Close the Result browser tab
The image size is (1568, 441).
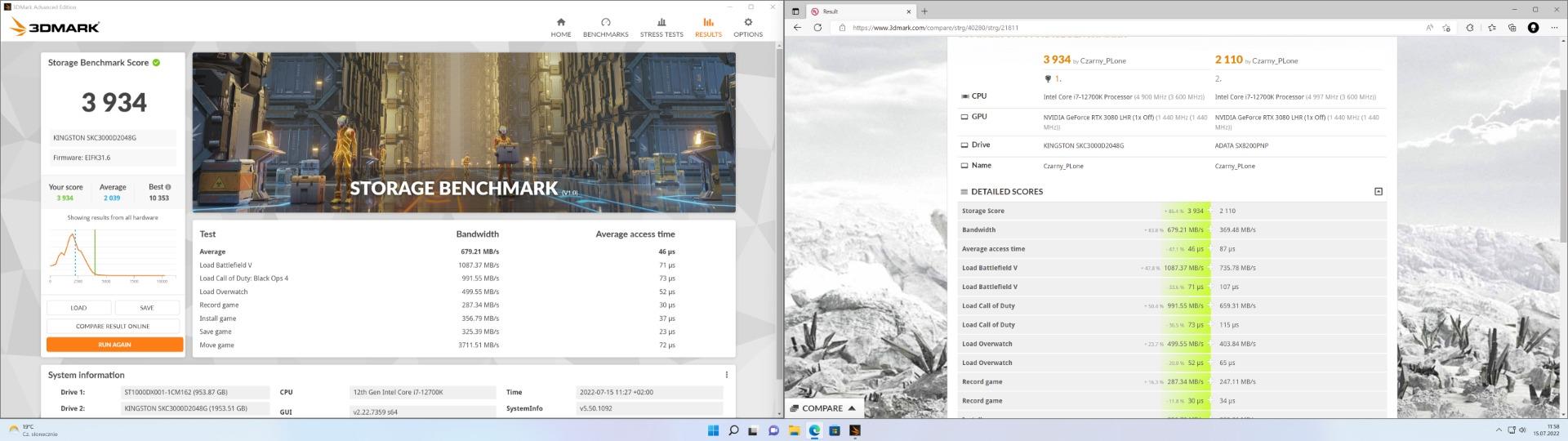909,11
